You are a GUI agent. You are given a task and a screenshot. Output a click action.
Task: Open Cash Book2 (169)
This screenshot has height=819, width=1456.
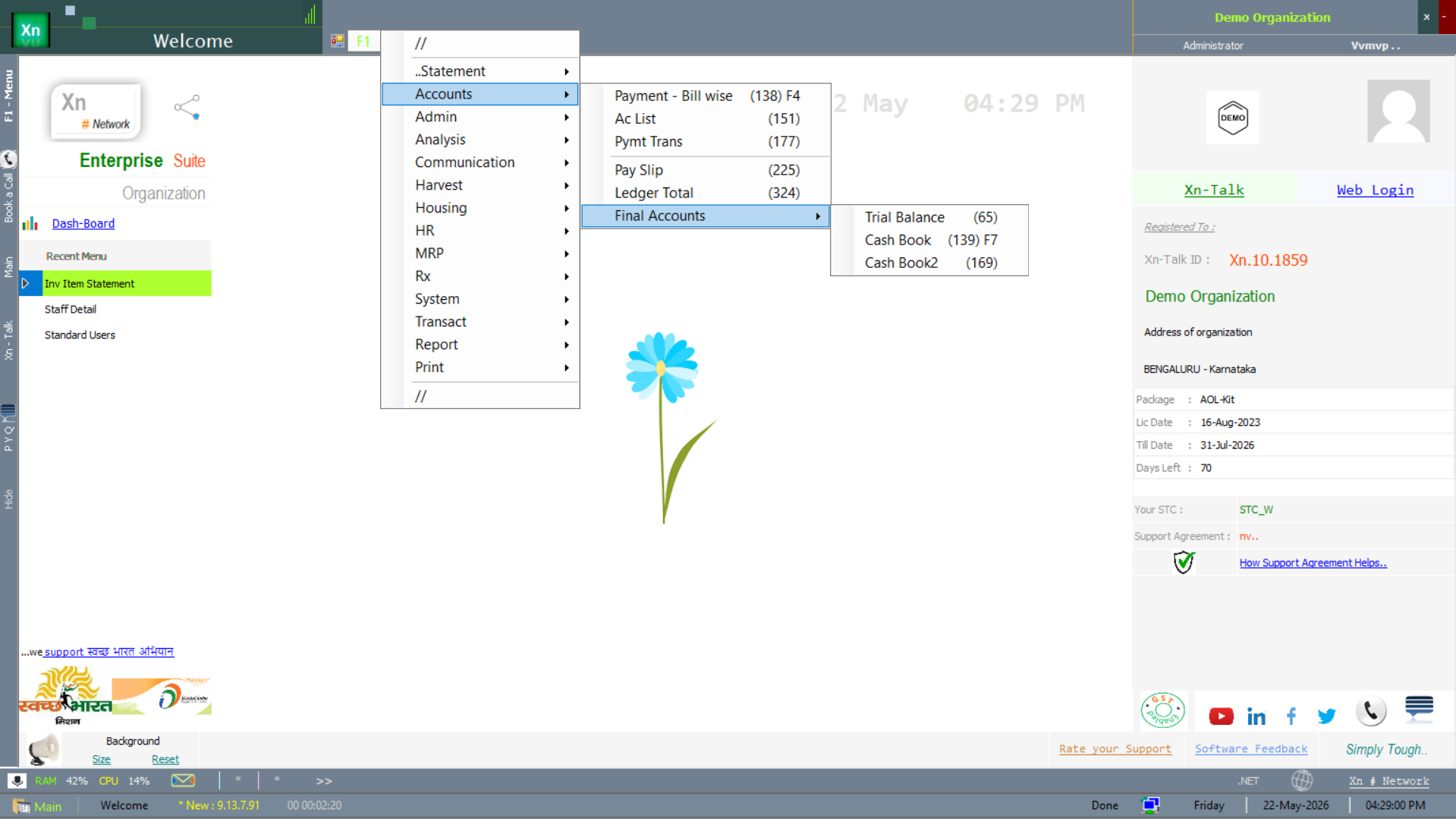coord(929,263)
